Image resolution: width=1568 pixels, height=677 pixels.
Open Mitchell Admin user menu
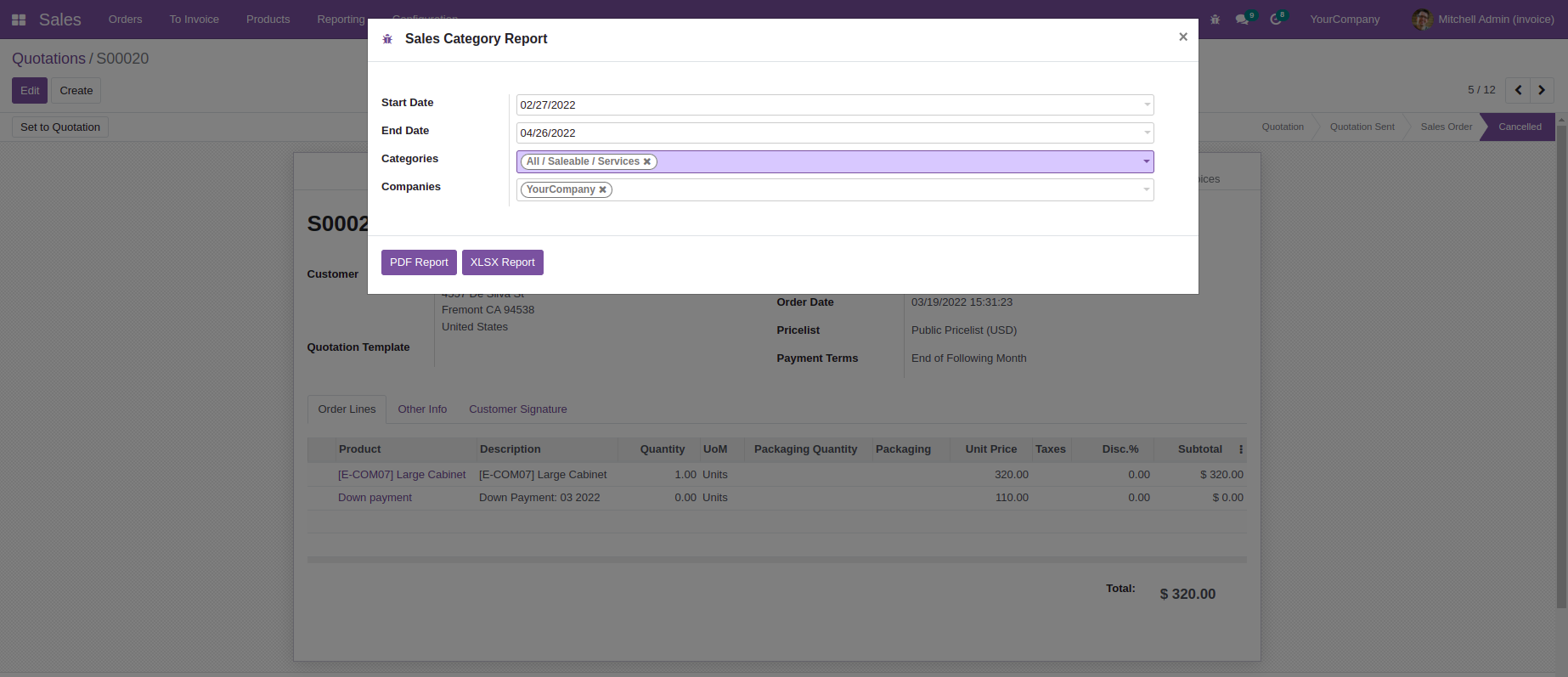[x=1483, y=20]
